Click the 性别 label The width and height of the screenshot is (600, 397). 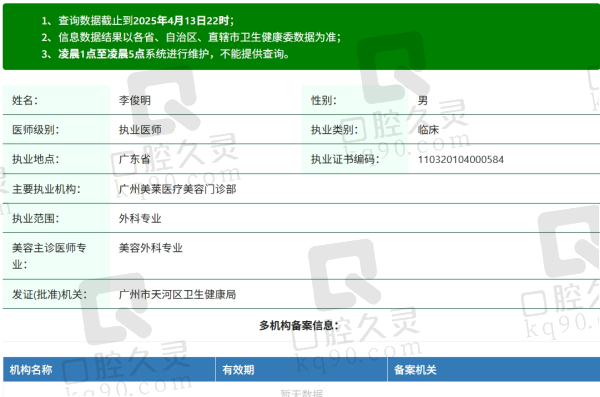[324, 100]
